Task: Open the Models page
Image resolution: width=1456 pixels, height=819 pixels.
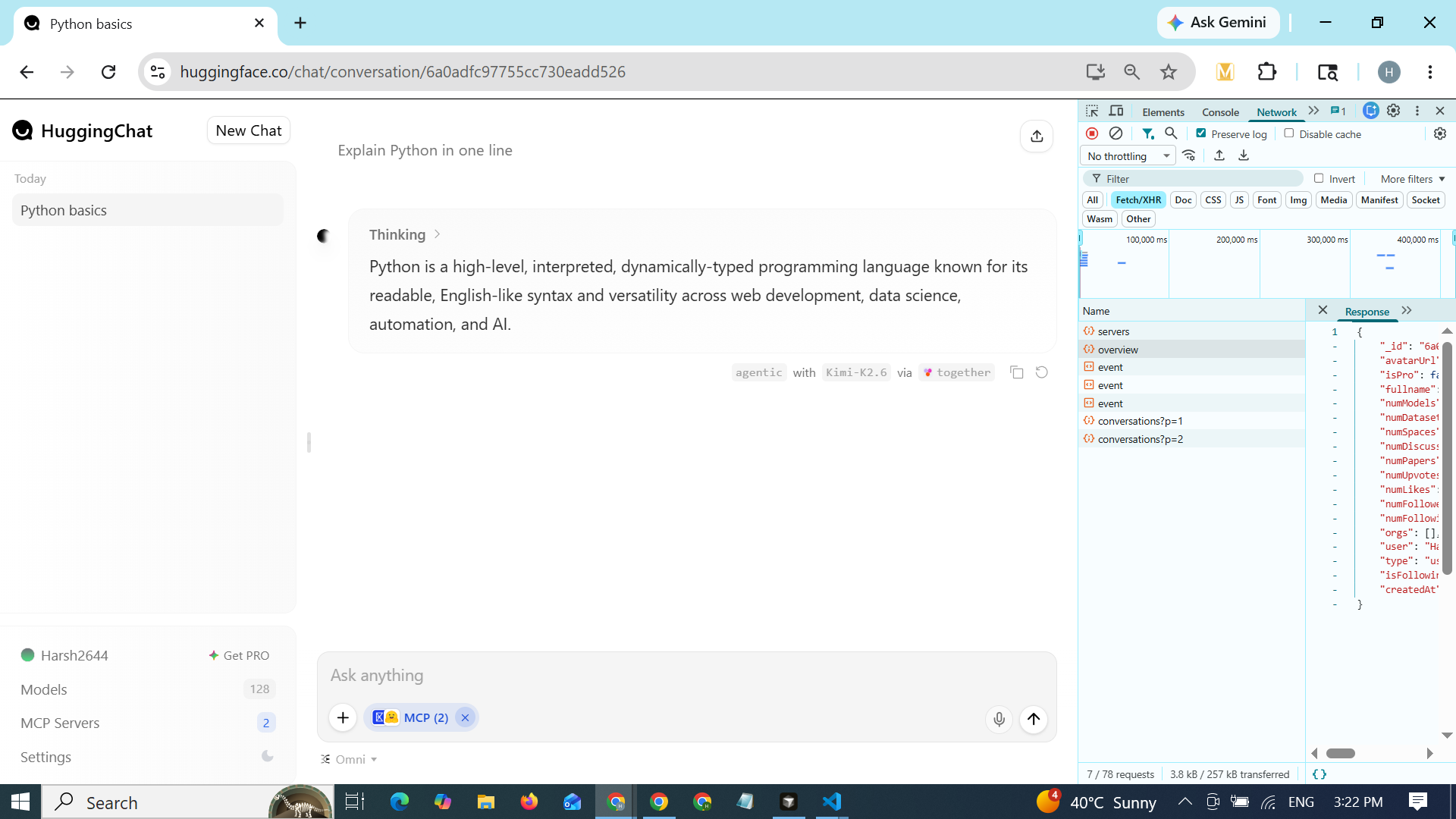Action: (44, 689)
